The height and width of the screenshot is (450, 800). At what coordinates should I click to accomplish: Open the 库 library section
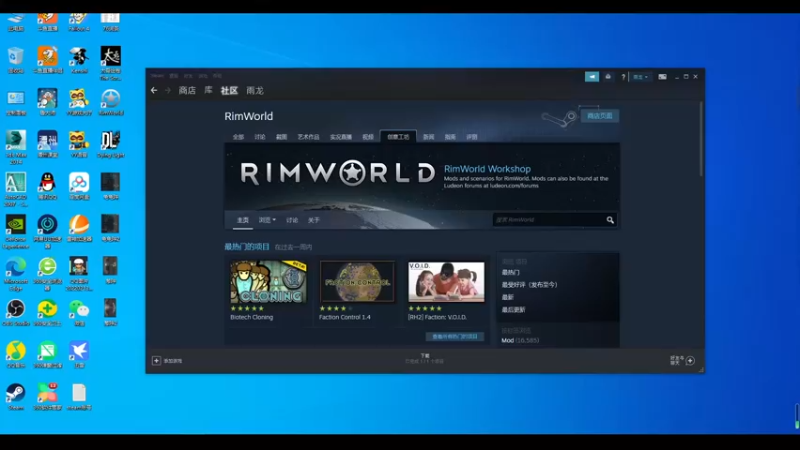[208, 90]
